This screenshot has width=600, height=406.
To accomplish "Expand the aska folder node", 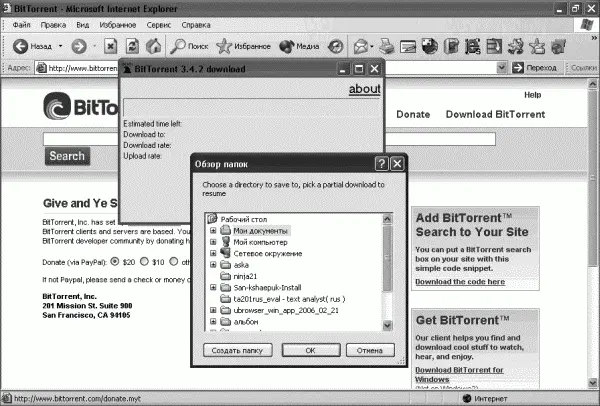I will click(x=214, y=265).
